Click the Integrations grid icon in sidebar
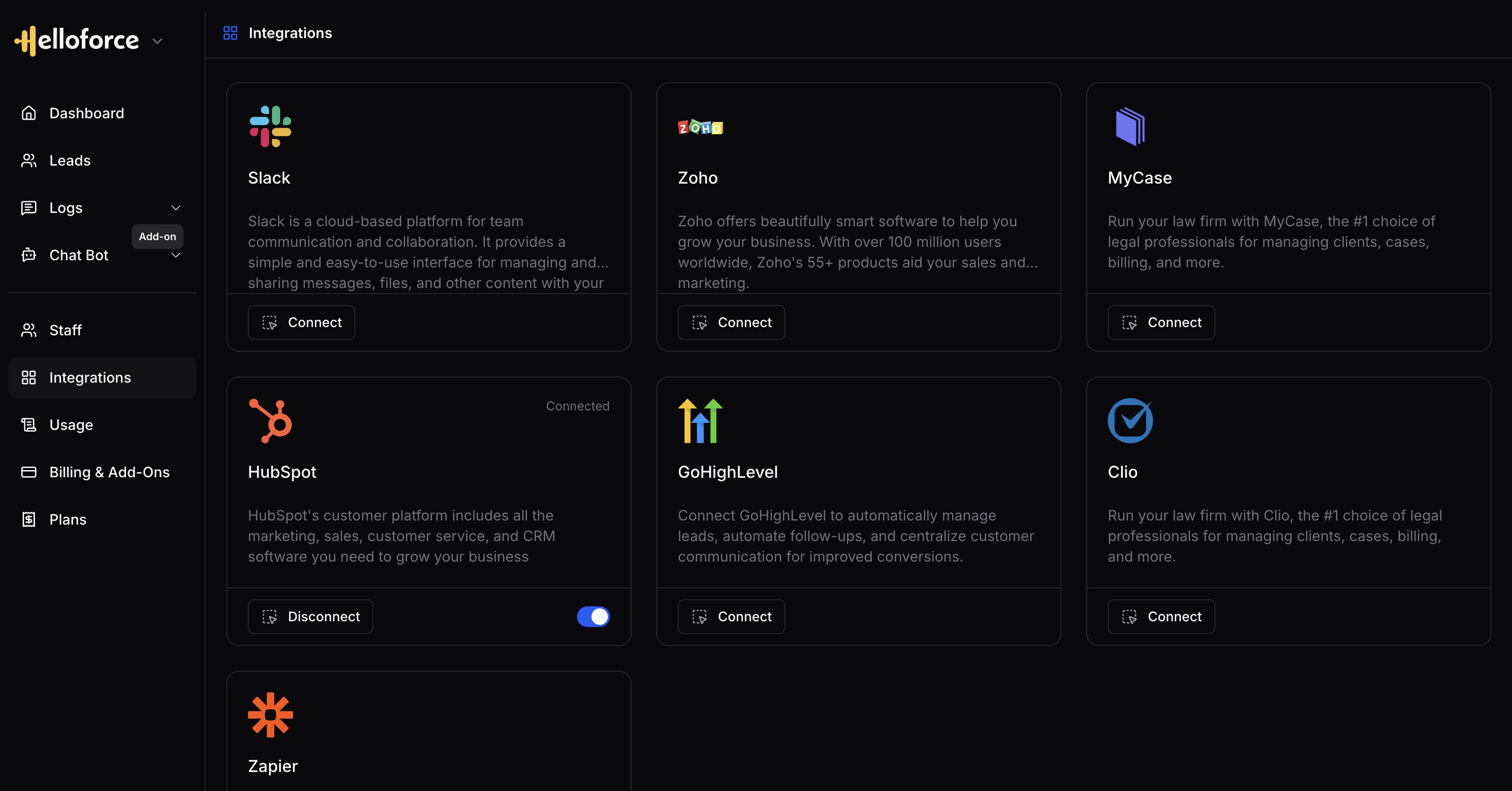1512x791 pixels. point(29,377)
